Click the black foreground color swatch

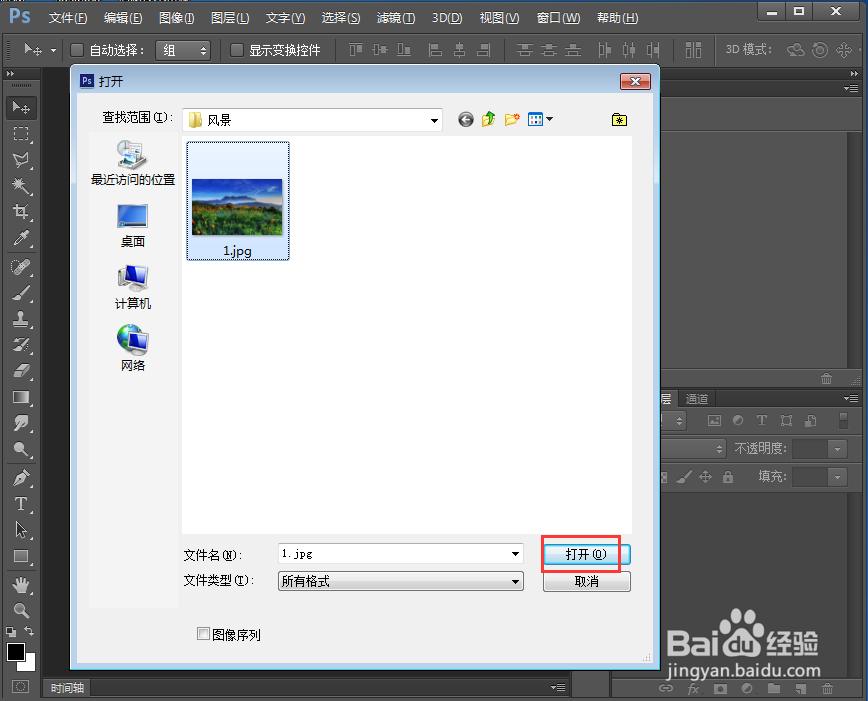pos(14,651)
